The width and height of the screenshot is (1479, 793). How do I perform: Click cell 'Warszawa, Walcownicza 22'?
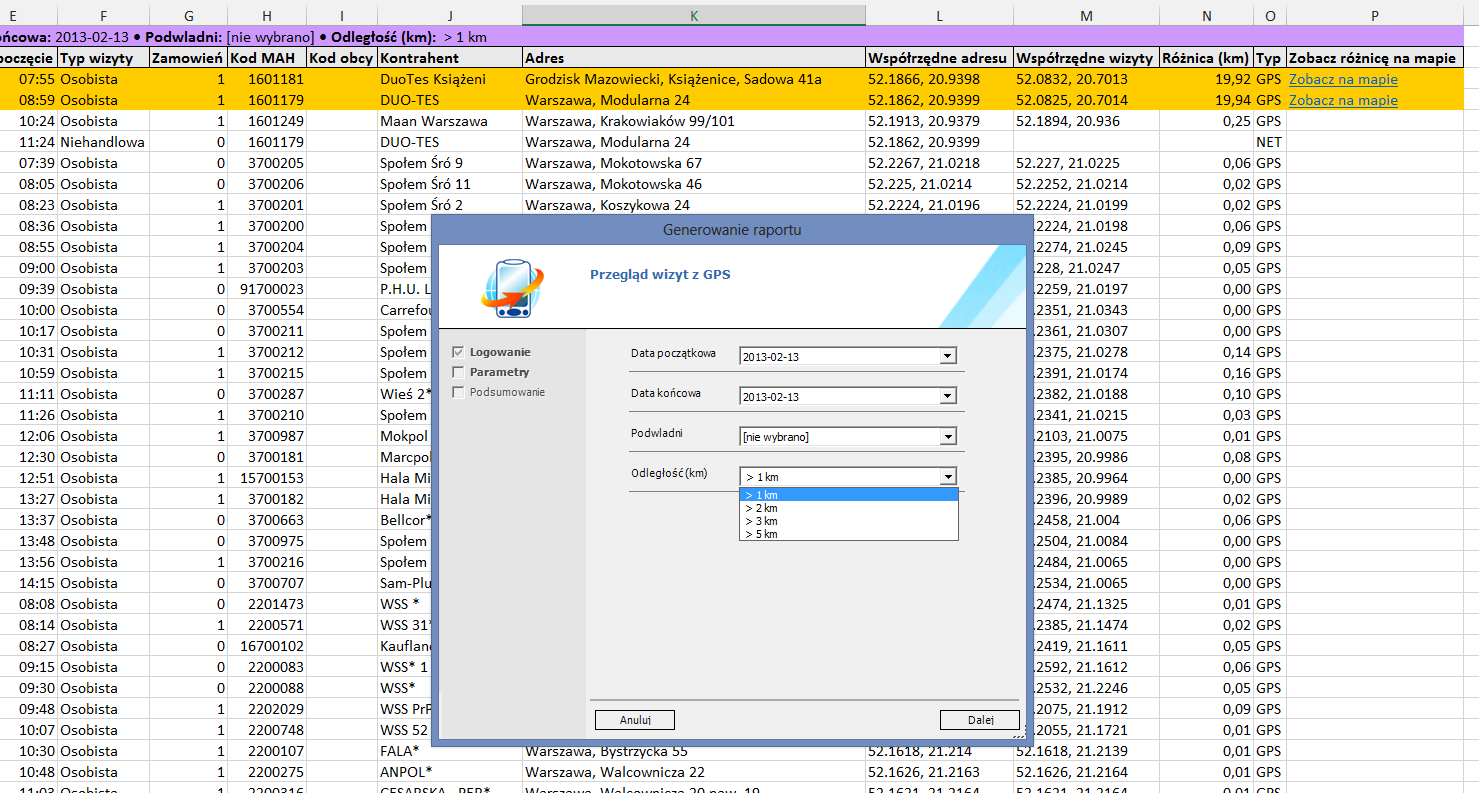694,772
